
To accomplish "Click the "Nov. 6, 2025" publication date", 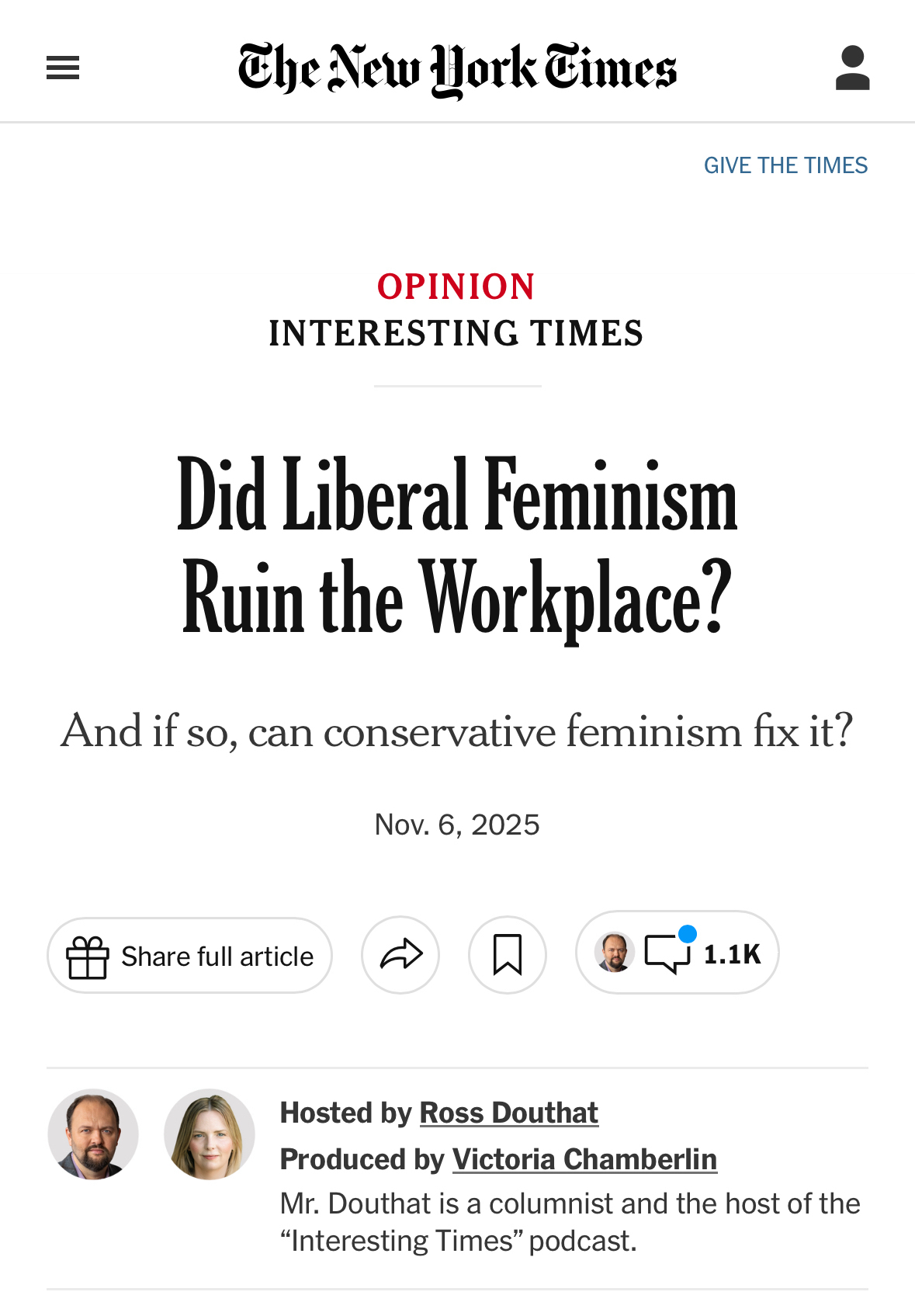I will [457, 825].
